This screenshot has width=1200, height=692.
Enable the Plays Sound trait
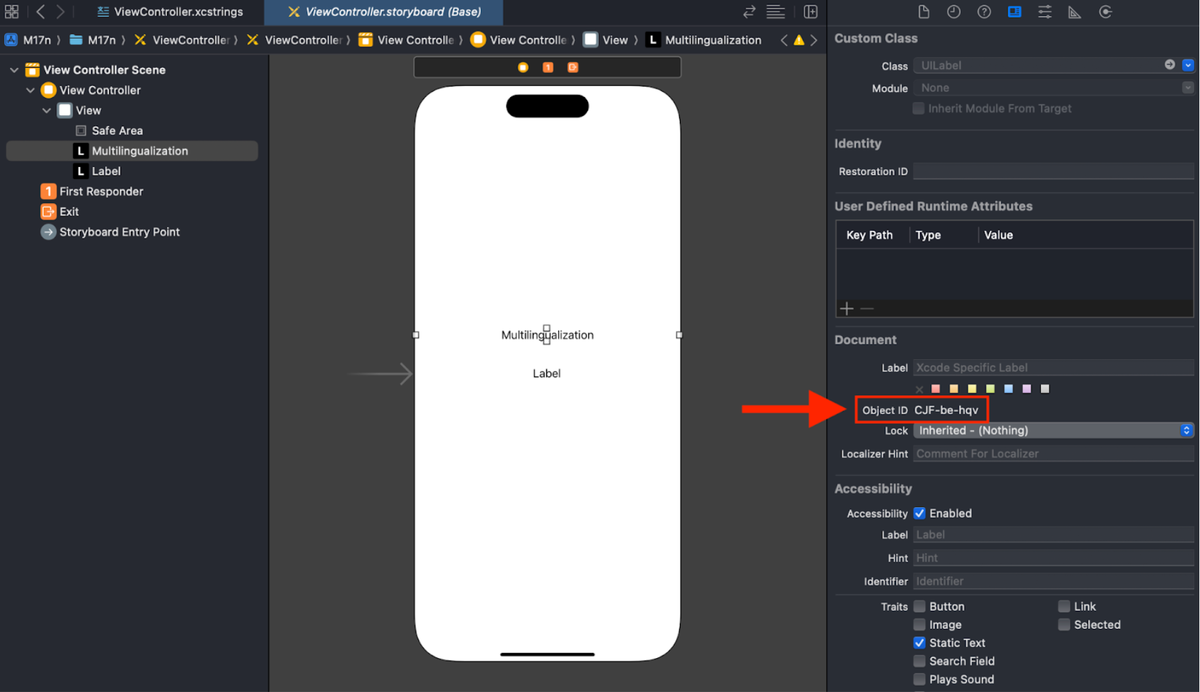tap(919, 679)
